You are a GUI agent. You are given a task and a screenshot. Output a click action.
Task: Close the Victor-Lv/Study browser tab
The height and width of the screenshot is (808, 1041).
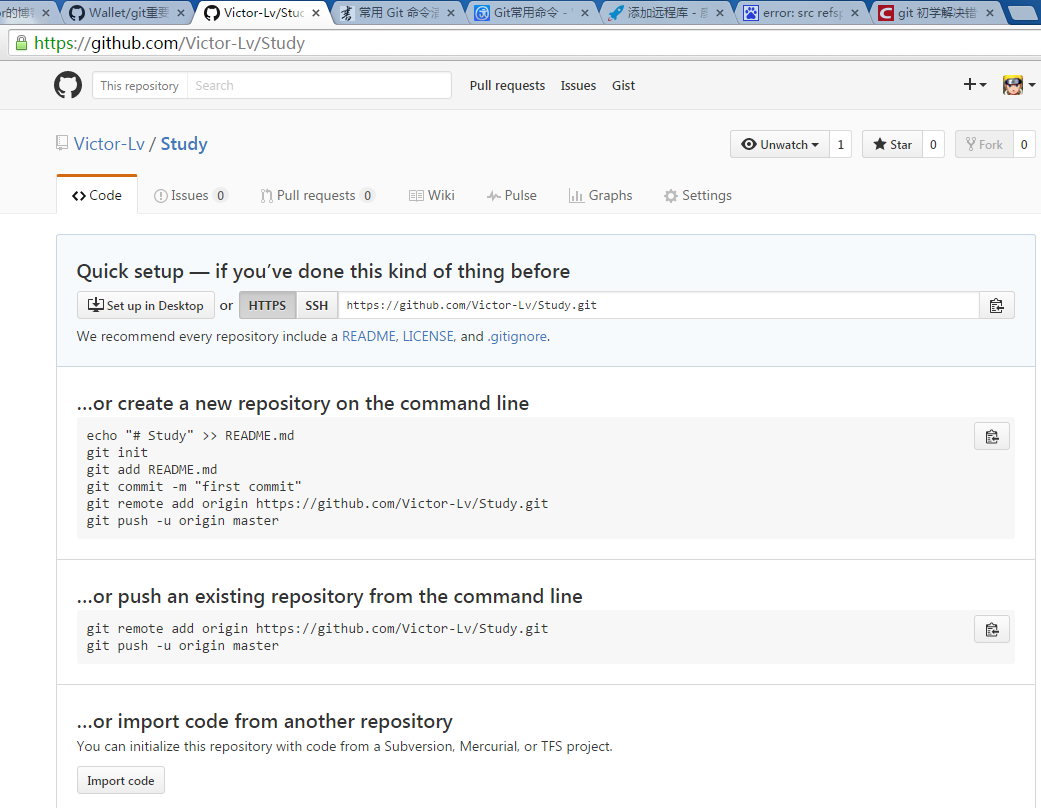coord(316,13)
